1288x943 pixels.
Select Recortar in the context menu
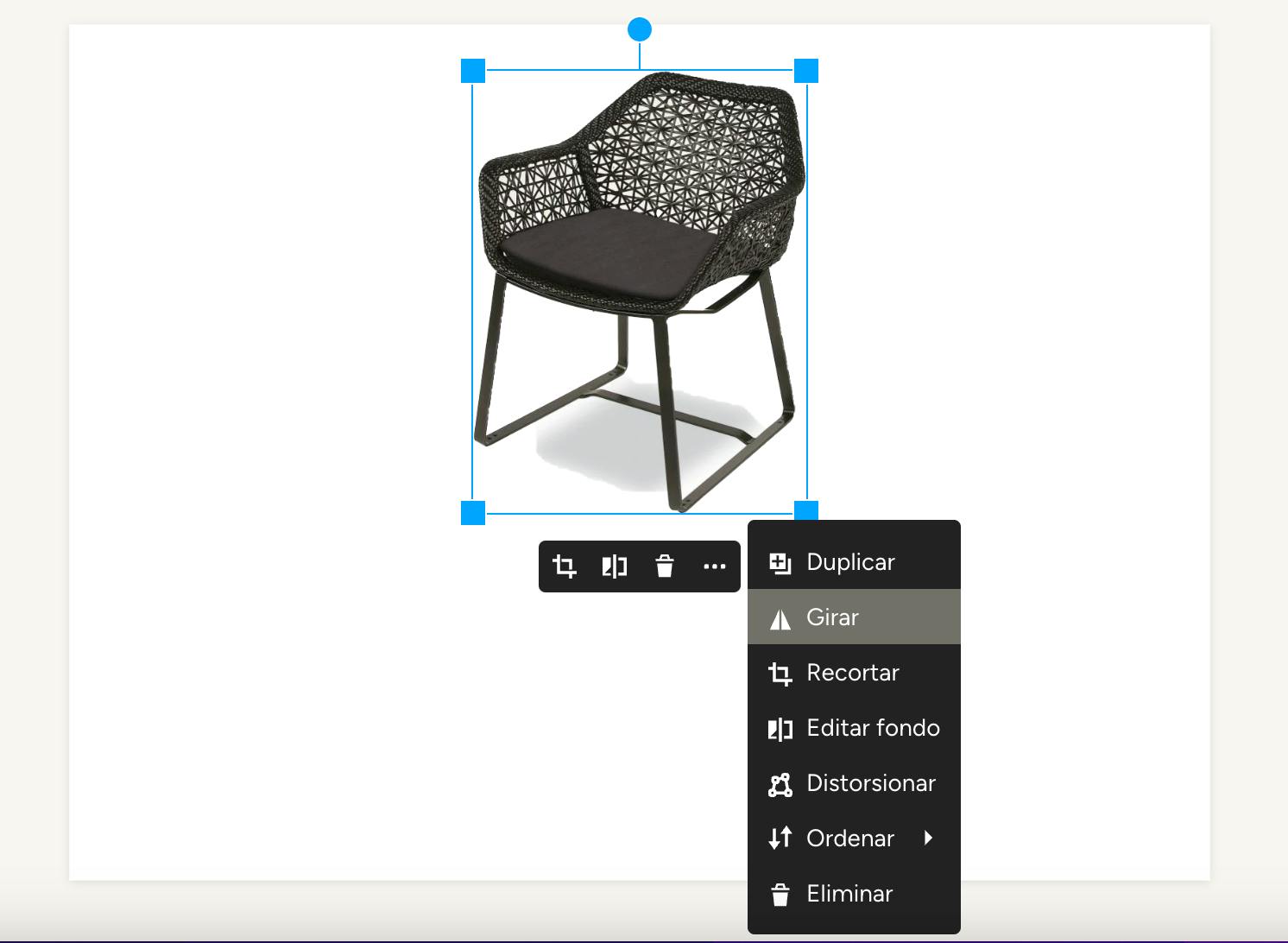click(x=852, y=673)
